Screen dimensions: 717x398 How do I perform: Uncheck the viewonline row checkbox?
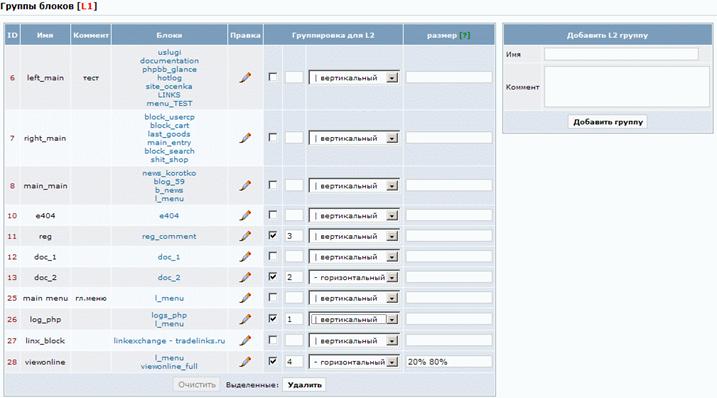pos(273,361)
